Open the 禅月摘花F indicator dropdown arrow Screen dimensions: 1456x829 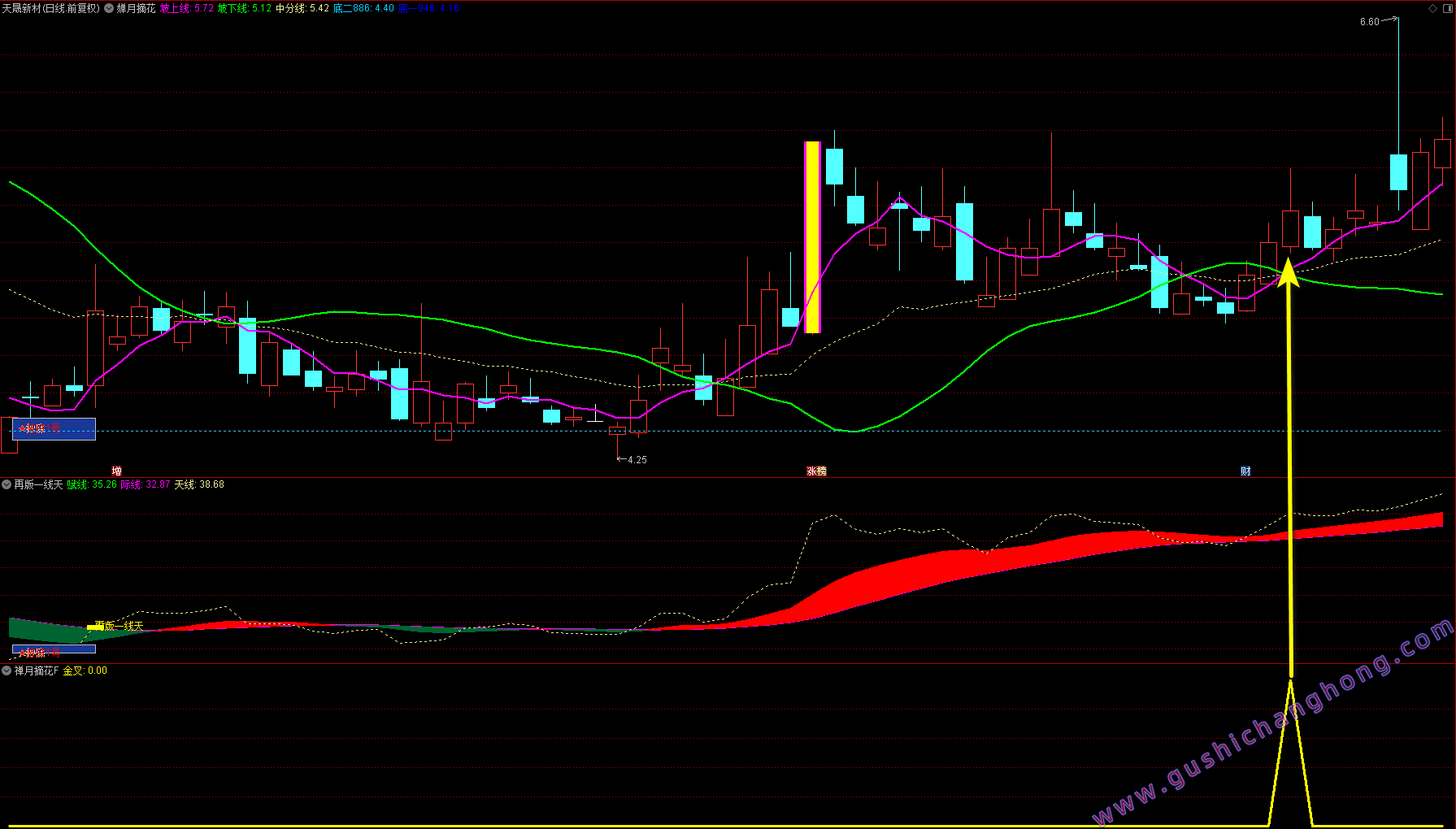(7, 671)
